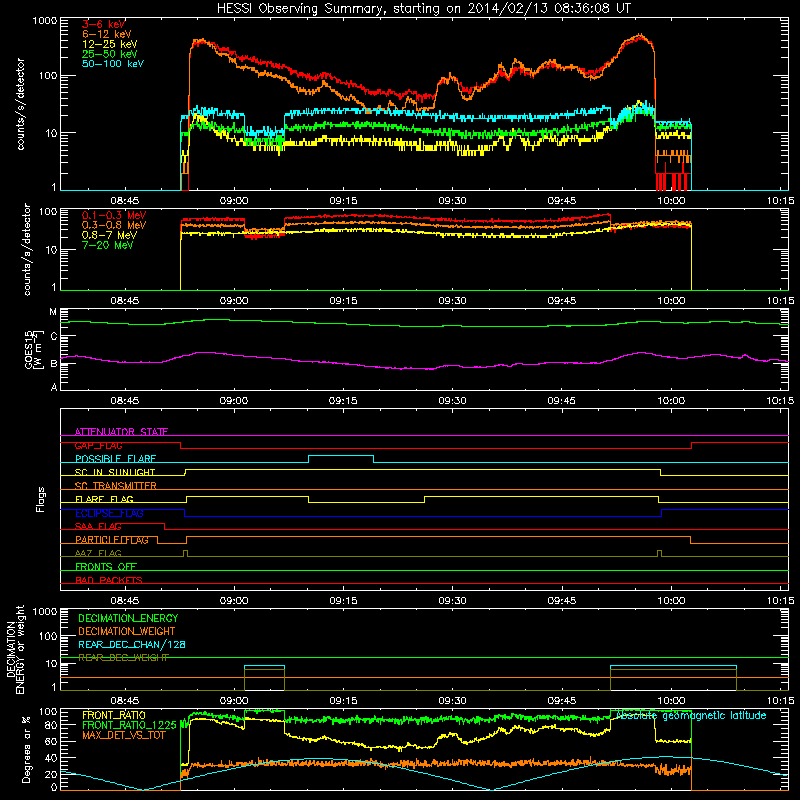Screen dimensions: 800x800
Task: Select the GAP_FLAG label
Action: (98, 445)
